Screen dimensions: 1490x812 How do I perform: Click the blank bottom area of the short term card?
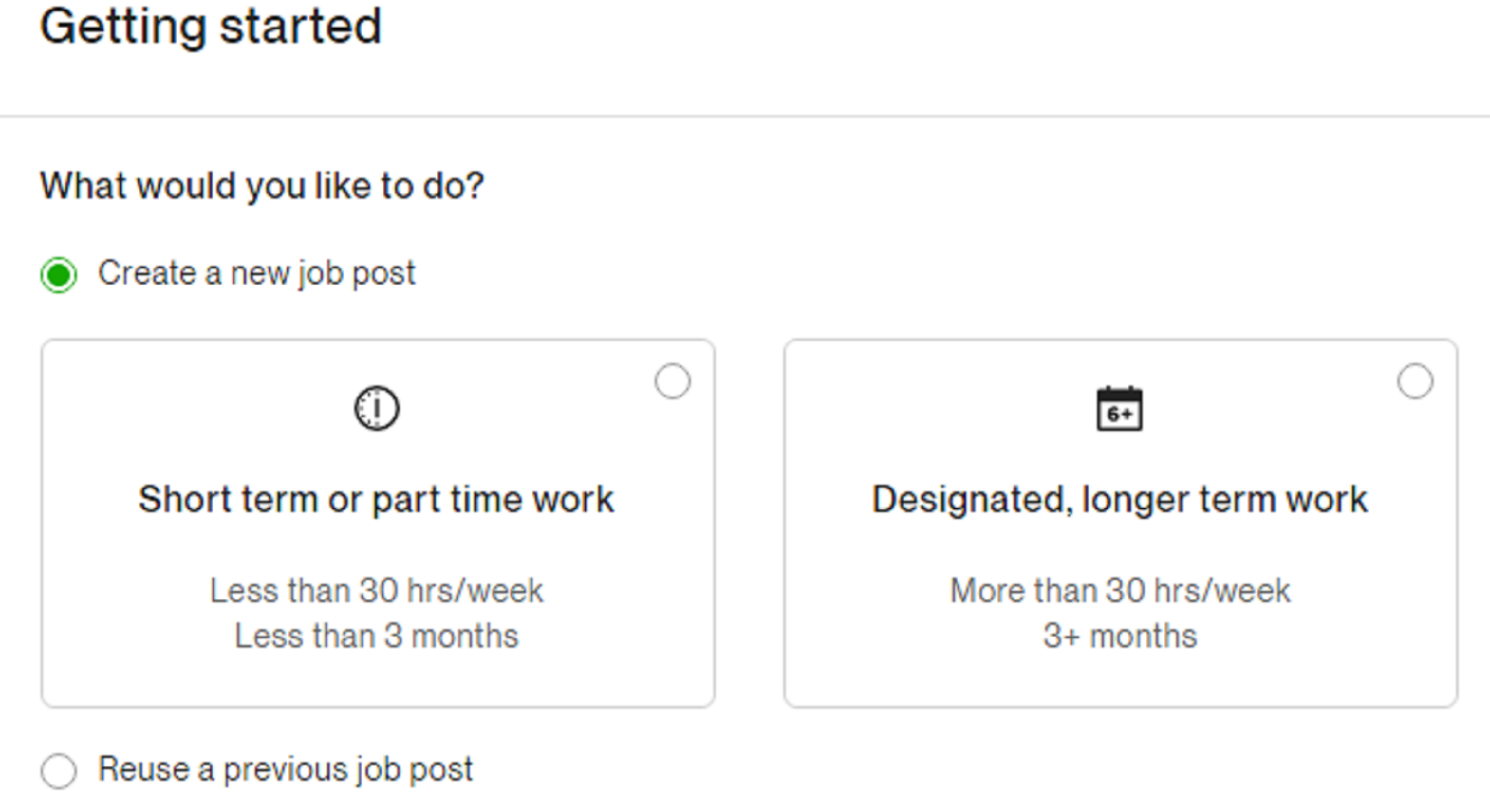[x=377, y=680]
